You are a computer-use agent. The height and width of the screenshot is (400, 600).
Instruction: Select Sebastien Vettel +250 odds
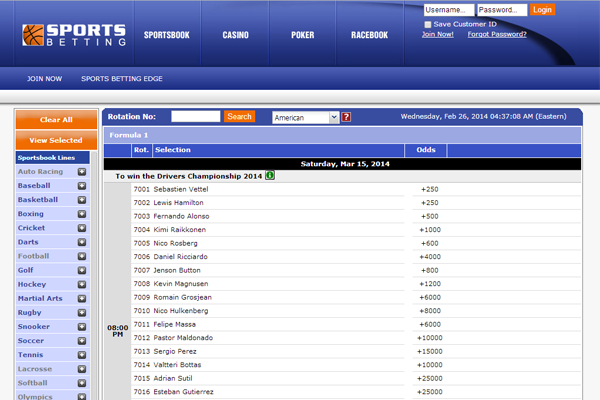pos(429,189)
